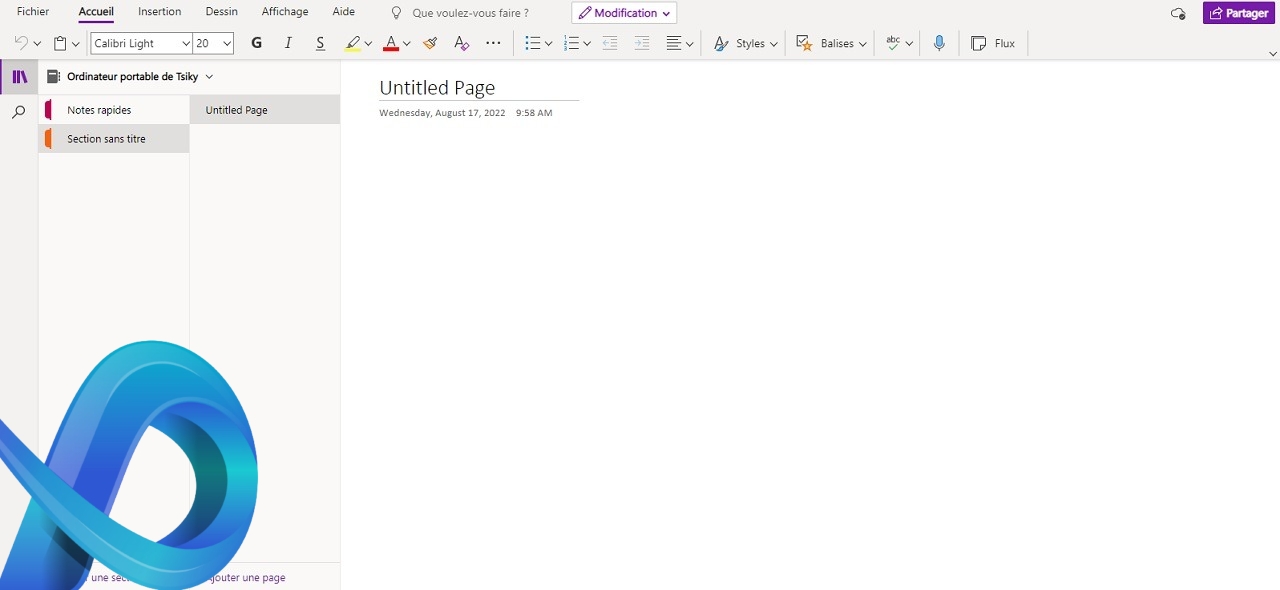Viewport: 1280px width, 590px height.
Task: Click the paragraph alignment icon
Action: [674, 43]
